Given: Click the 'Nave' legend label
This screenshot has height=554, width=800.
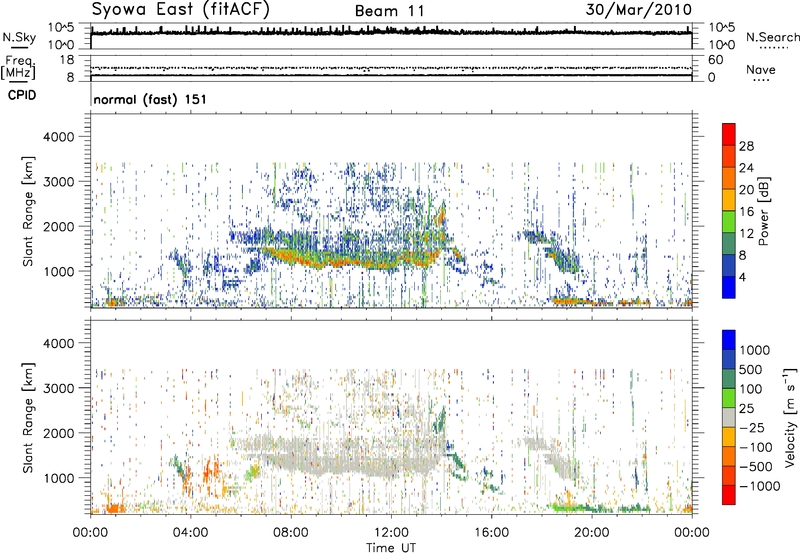Looking at the screenshot, I should point(761,69).
